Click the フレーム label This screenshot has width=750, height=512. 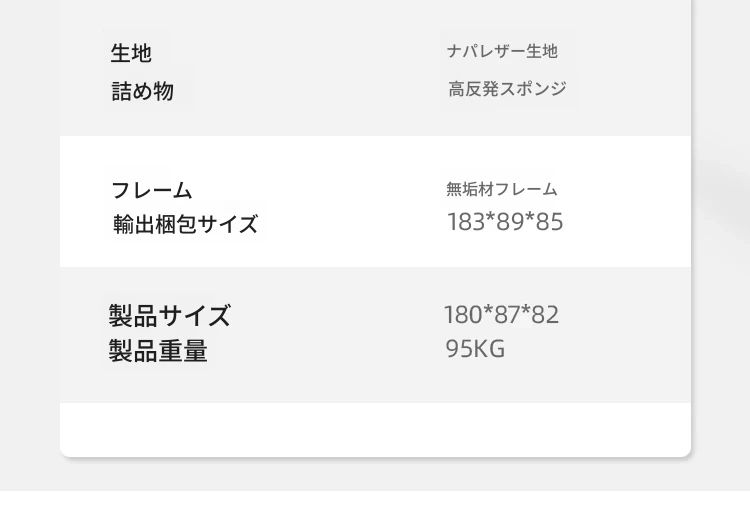(x=152, y=190)
